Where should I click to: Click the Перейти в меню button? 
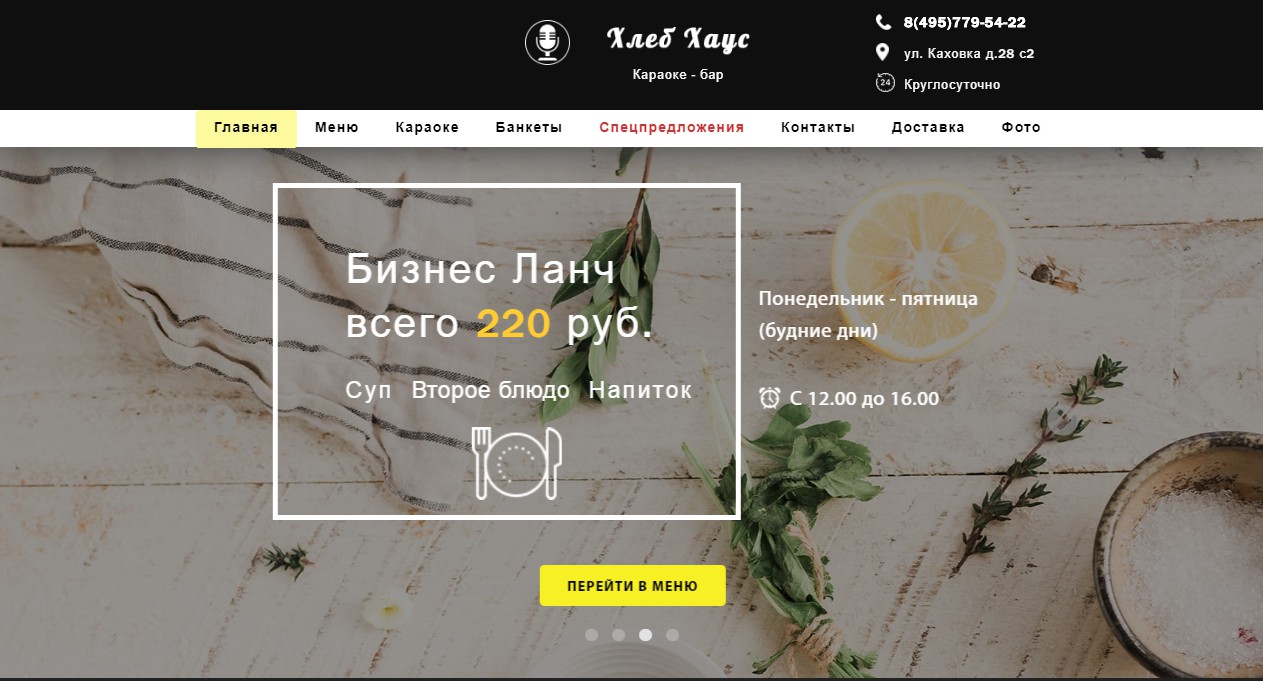click(x=633, y=586)
